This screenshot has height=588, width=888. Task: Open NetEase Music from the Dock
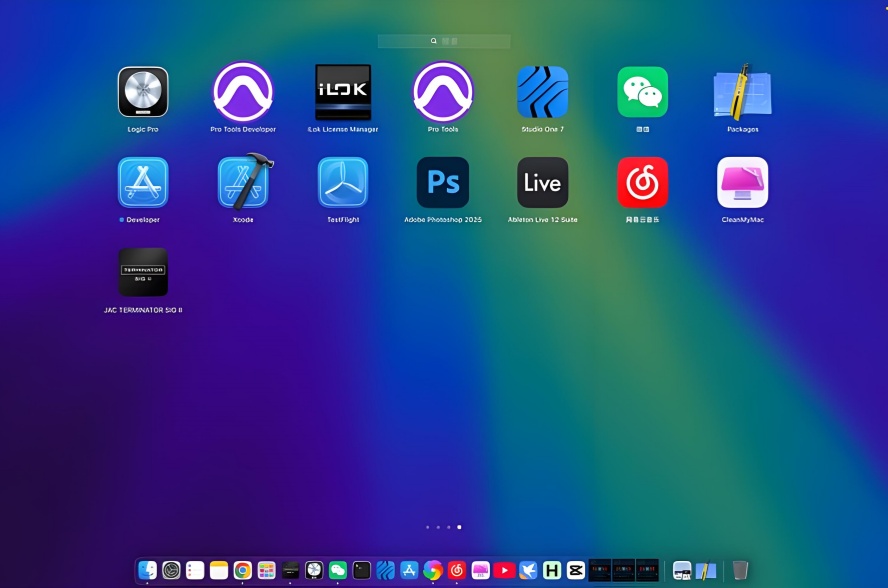tap(456, 570)
